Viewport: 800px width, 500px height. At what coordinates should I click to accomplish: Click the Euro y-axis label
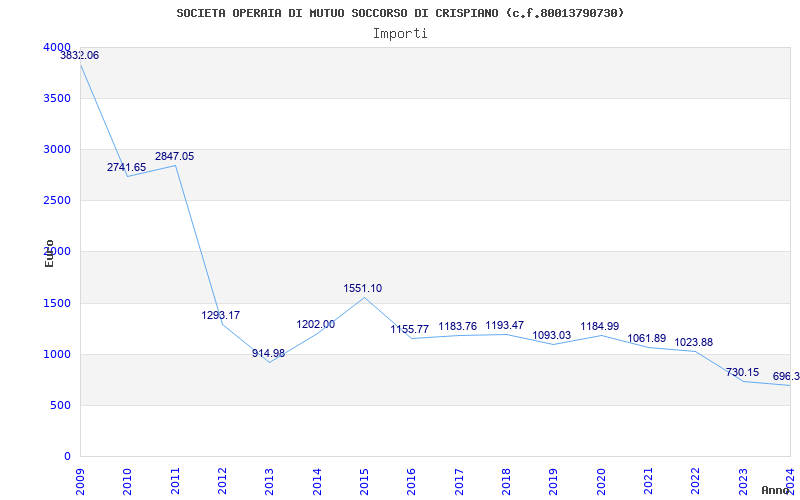pyautogui.click(x=49, y=253)
